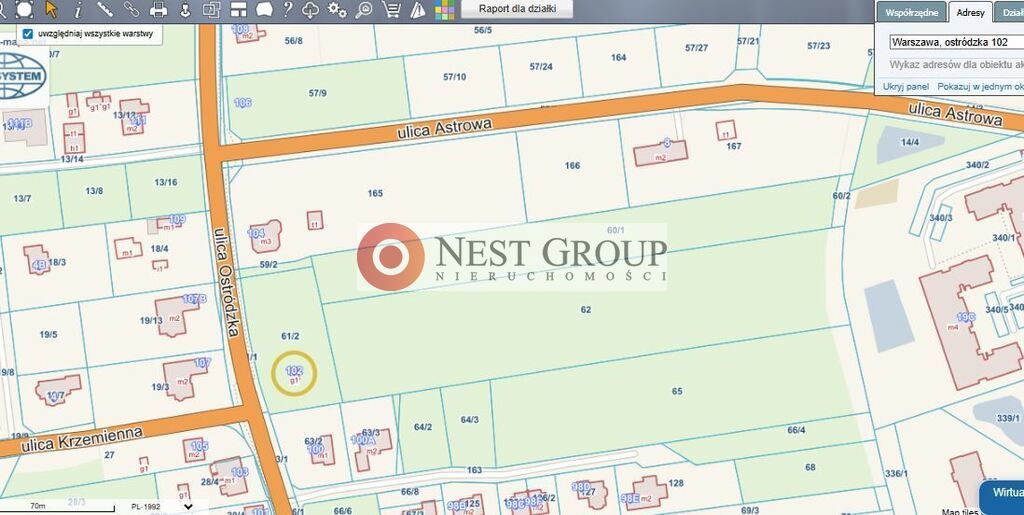
Task: Click parcel label 62 on map
Action: [585, 309]
